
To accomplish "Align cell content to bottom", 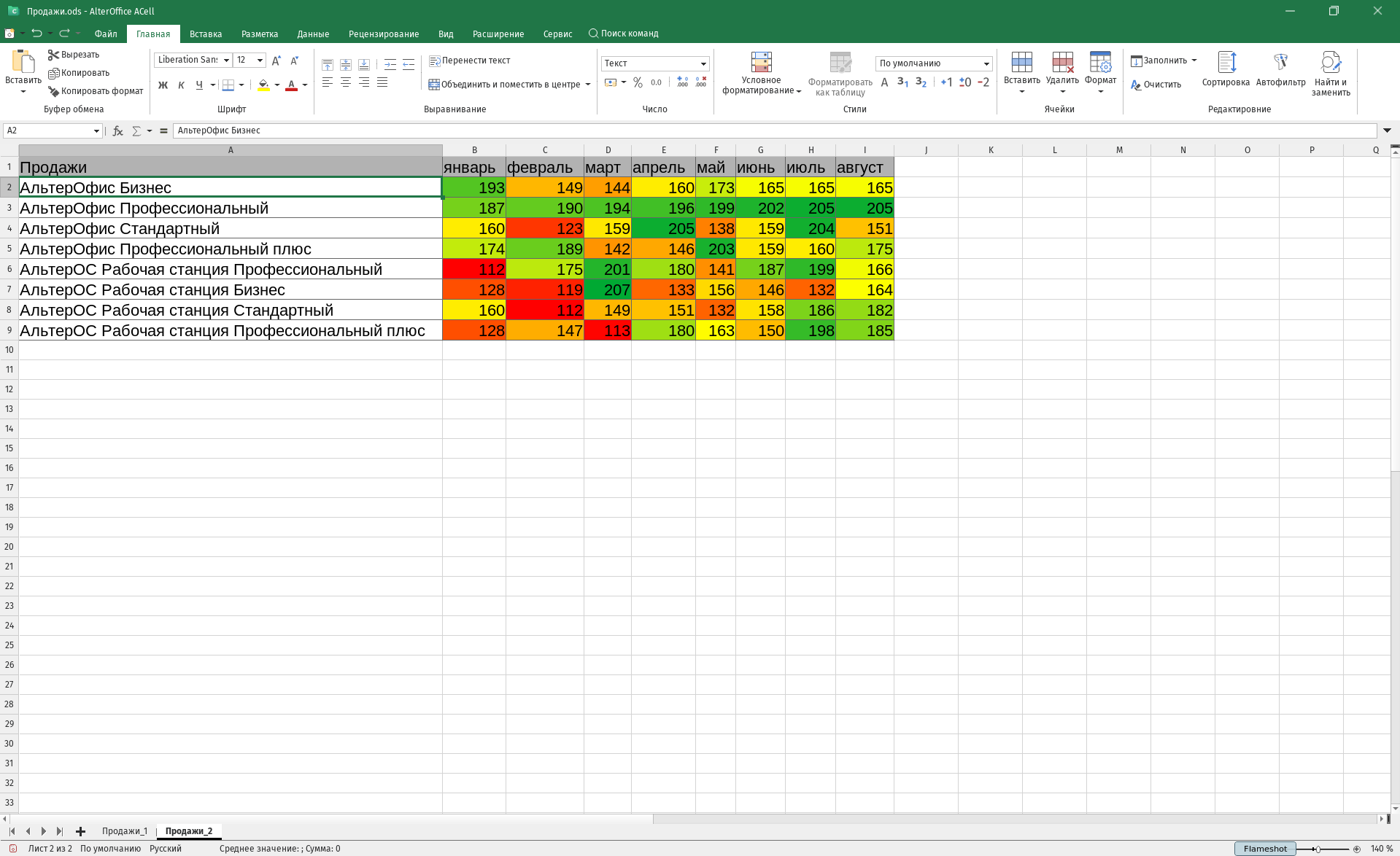I will 364,65.
